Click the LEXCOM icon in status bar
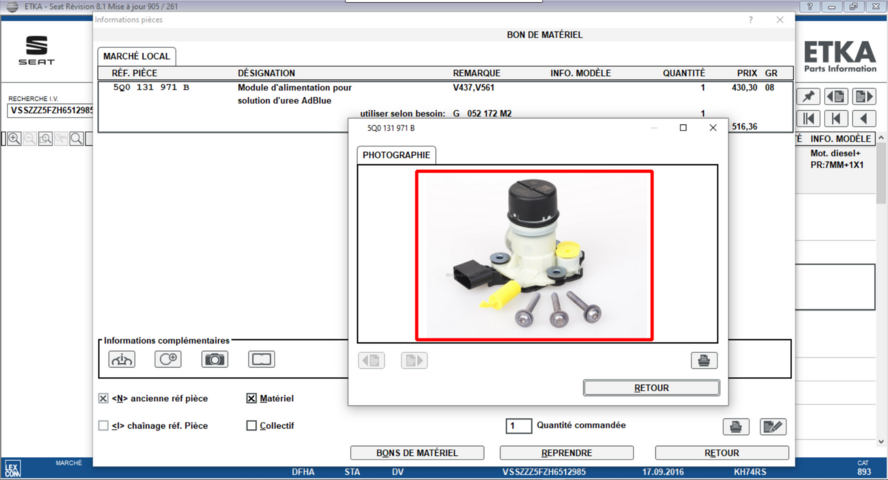Image resolution: width=888 pixels, height=480 pixels. tap(12, 469)
